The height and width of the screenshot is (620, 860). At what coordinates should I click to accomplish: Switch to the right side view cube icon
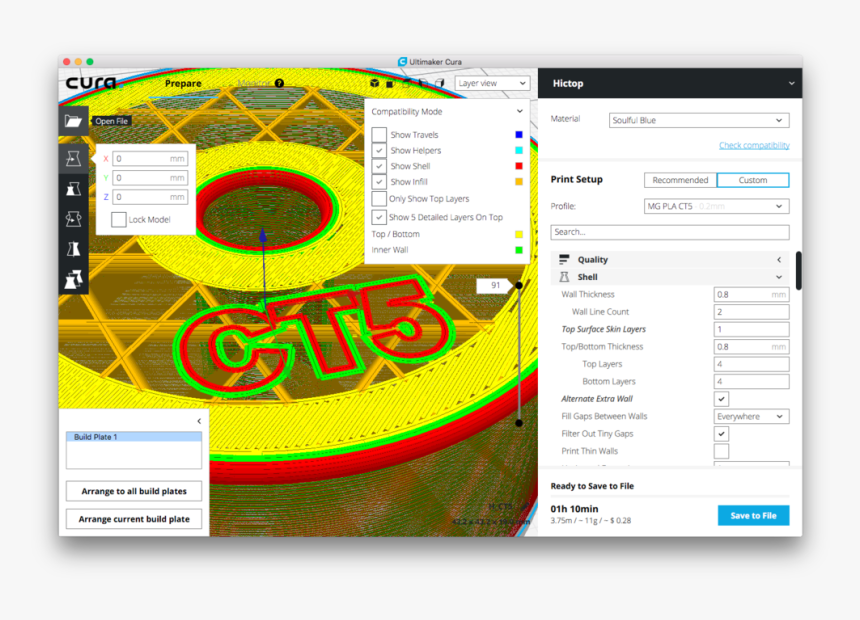pyautogui.click(x=440, y=83)
